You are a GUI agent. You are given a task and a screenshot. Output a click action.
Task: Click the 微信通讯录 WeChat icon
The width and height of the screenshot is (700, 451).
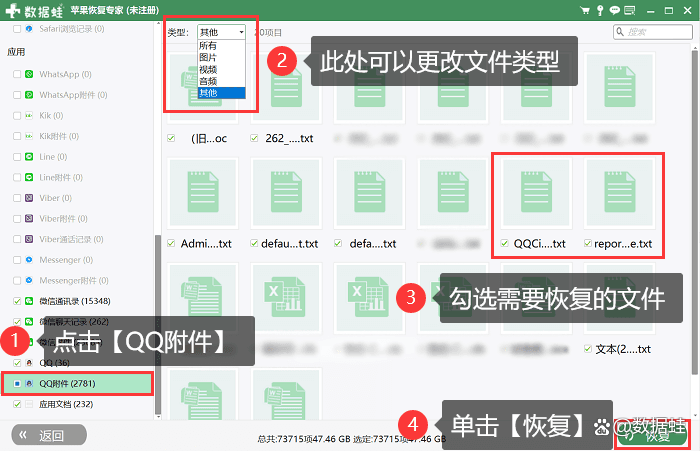29,301
